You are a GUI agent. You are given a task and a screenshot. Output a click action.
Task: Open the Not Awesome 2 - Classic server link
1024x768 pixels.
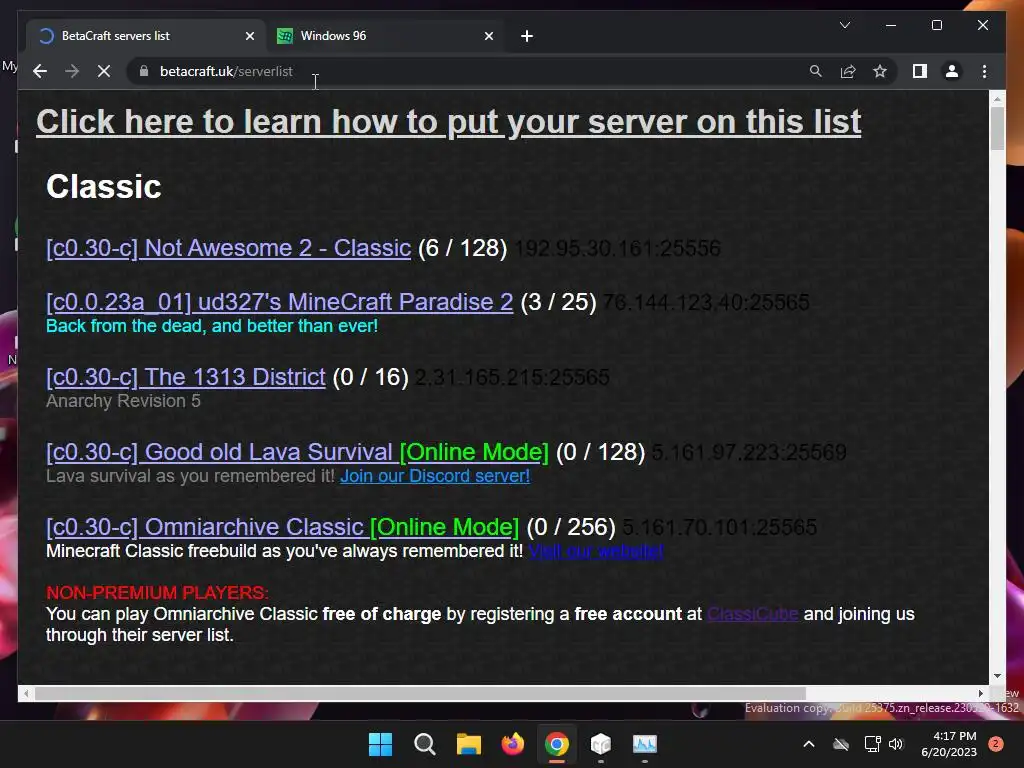(229, 248)
